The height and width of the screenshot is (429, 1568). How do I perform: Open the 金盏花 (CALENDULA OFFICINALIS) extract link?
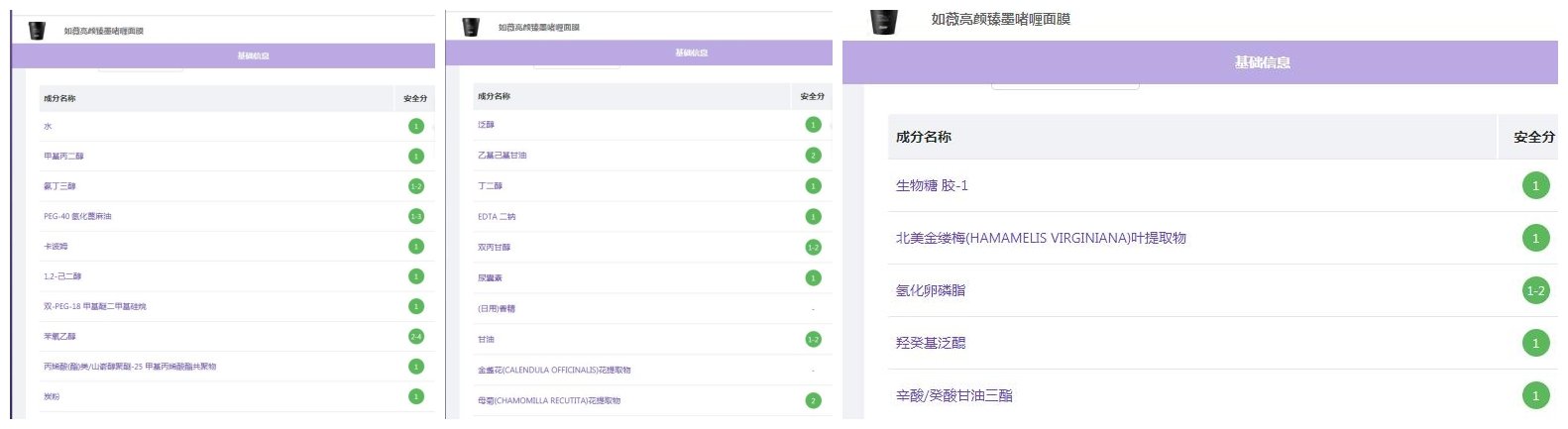(x=553, y=371)
